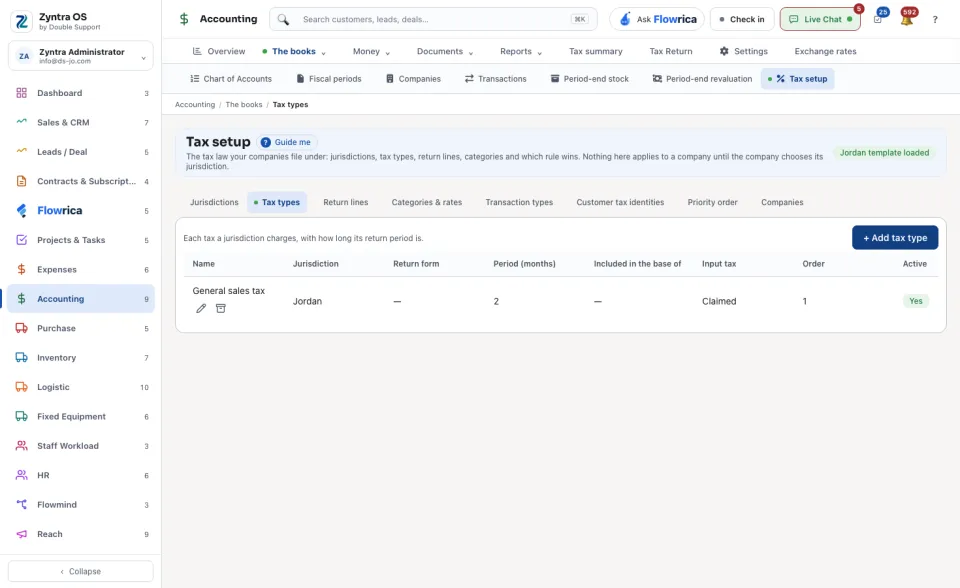Open Tax summary

pyautogui.click(x=596, y=51)
